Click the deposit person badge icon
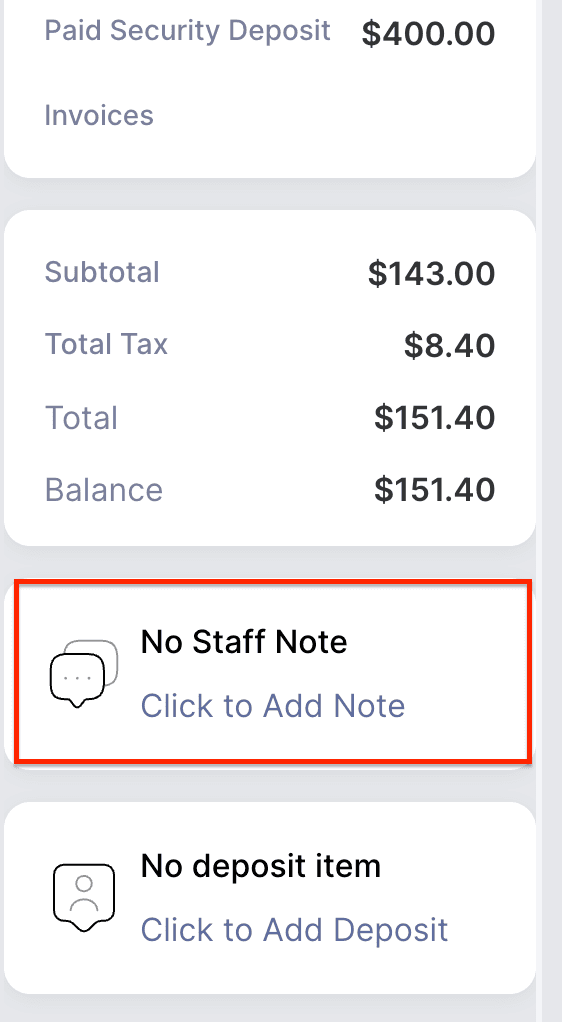This screenshot has height=1022, width=562. [x=84, y=898]
